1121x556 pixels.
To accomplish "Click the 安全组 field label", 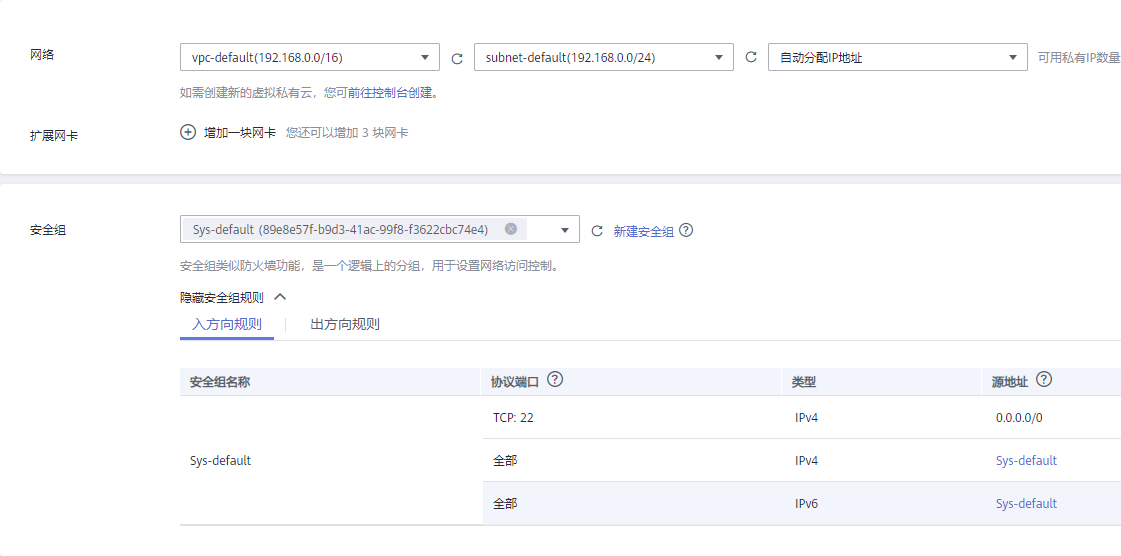I will pyautogui.click(x=48, y=230).
